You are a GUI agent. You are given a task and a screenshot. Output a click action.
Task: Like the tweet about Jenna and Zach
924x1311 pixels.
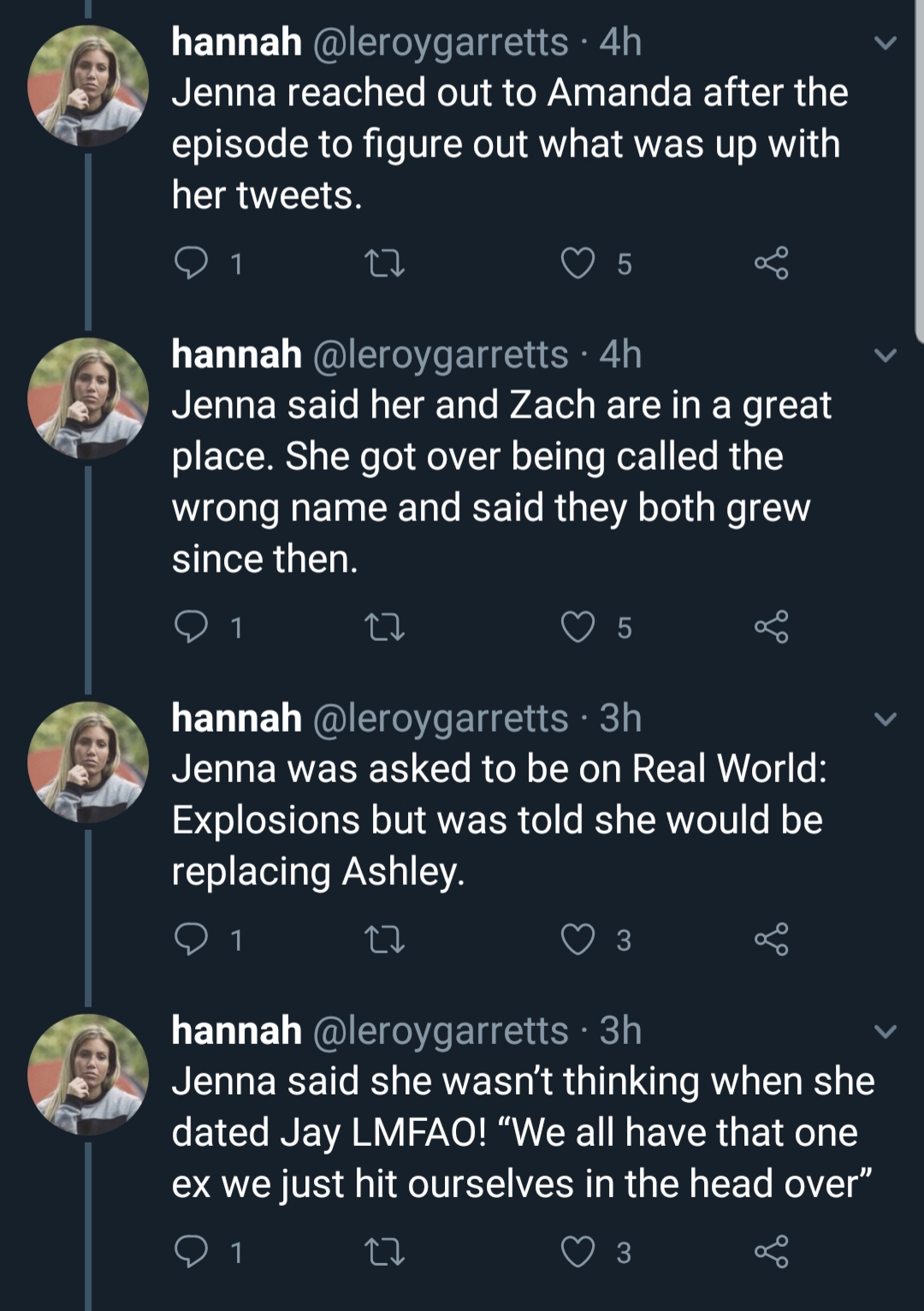(x=577, y=627)
